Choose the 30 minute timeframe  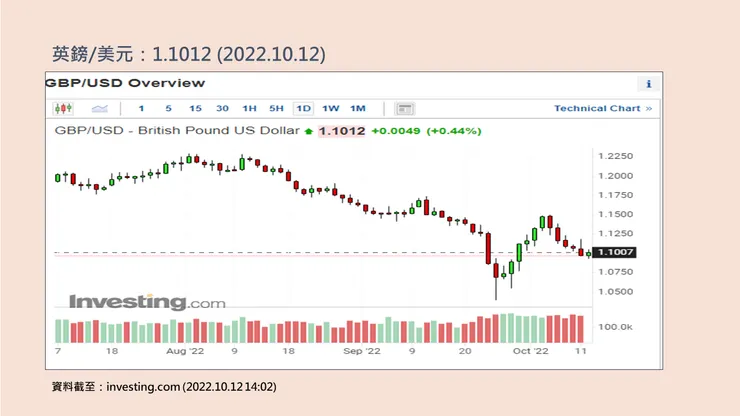(222, 108)
